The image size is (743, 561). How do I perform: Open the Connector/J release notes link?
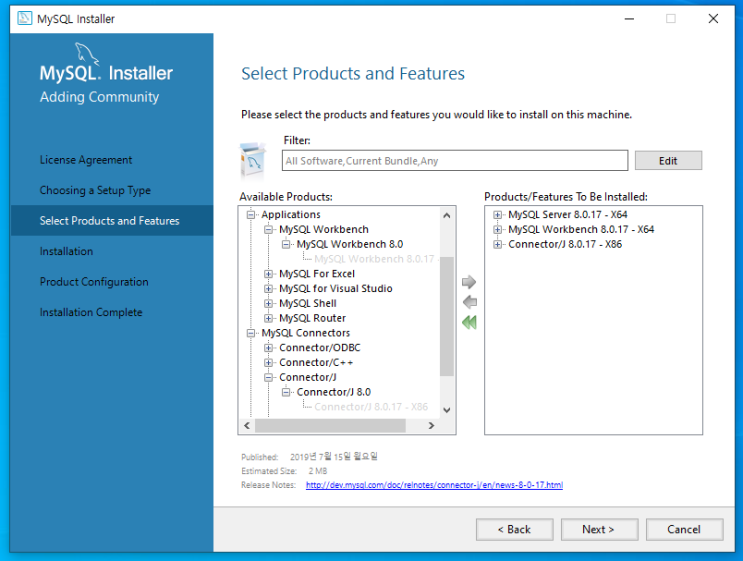pyautogui.click(x=434, y=485)
